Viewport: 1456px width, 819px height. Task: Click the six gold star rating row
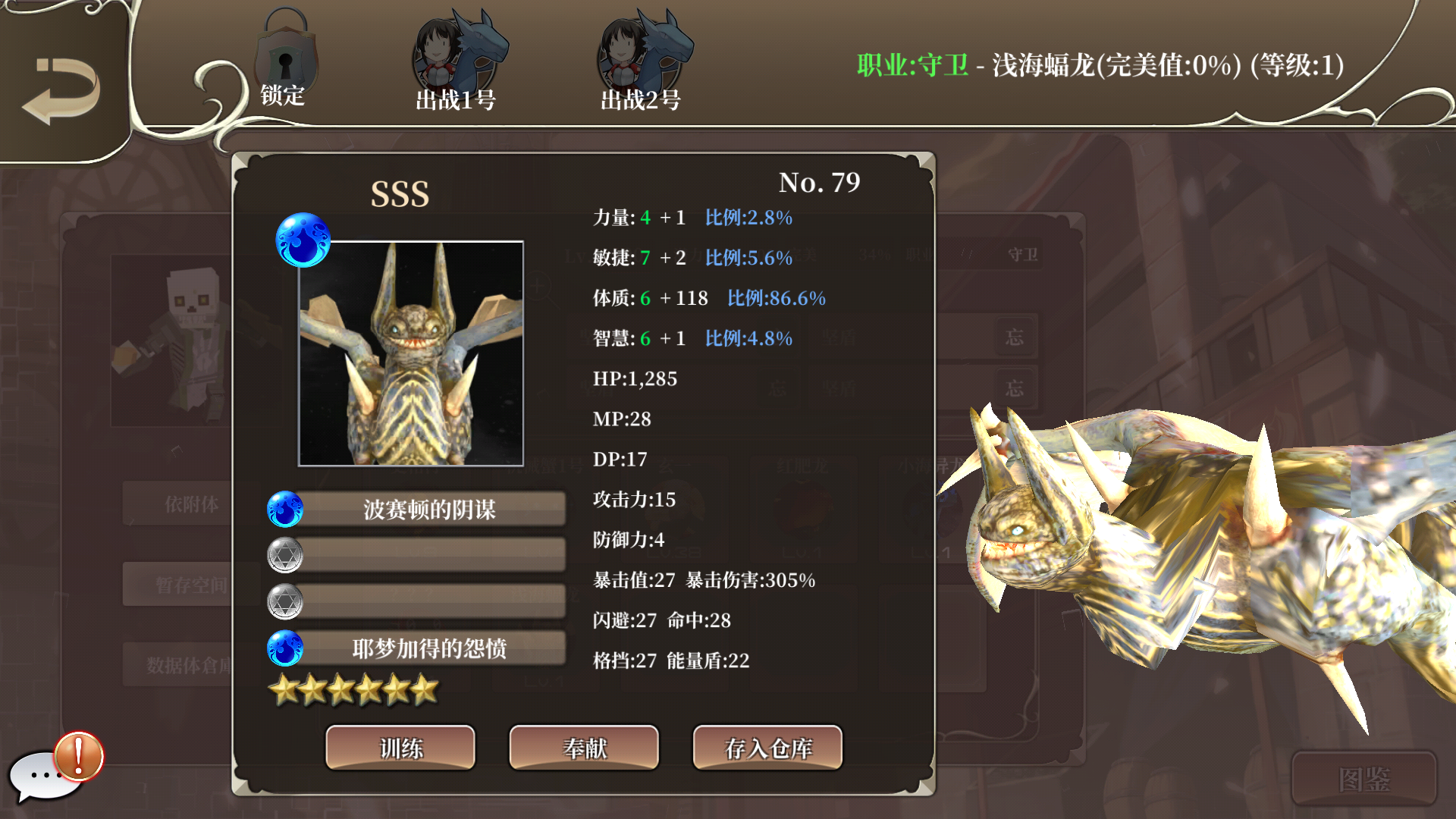354,690
